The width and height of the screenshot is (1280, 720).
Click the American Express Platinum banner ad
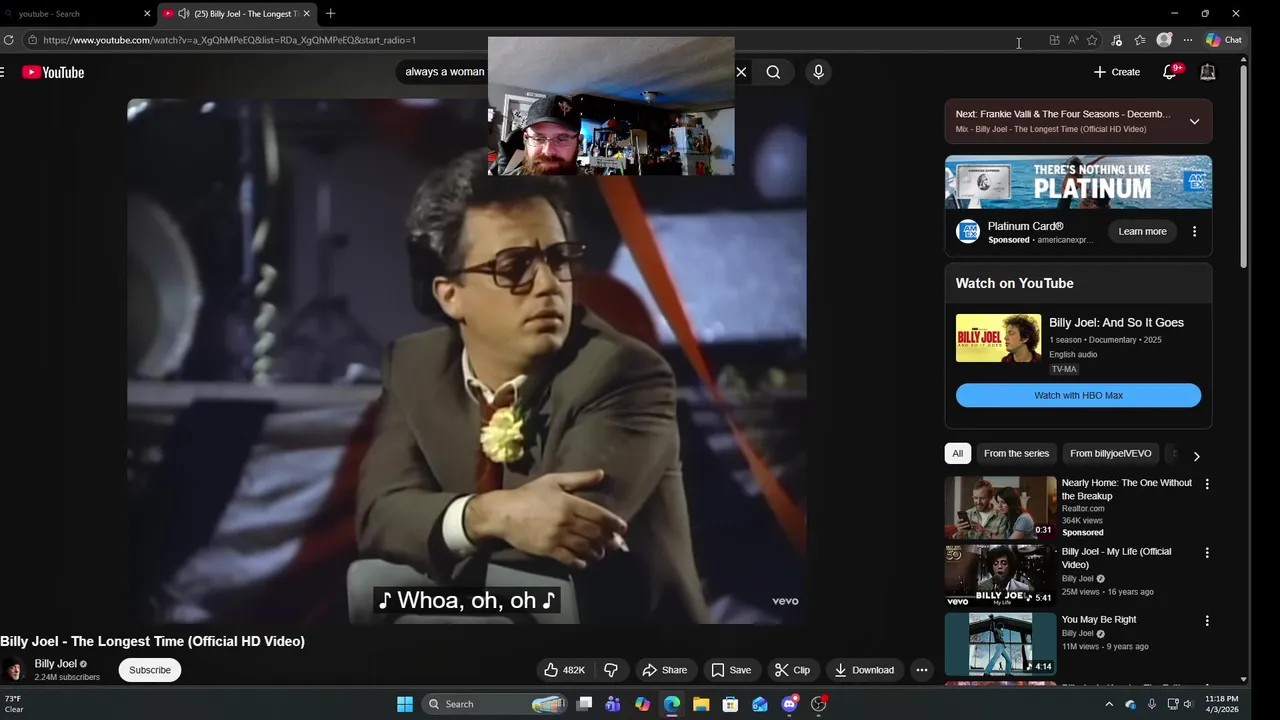click(x=1078, y=182)
